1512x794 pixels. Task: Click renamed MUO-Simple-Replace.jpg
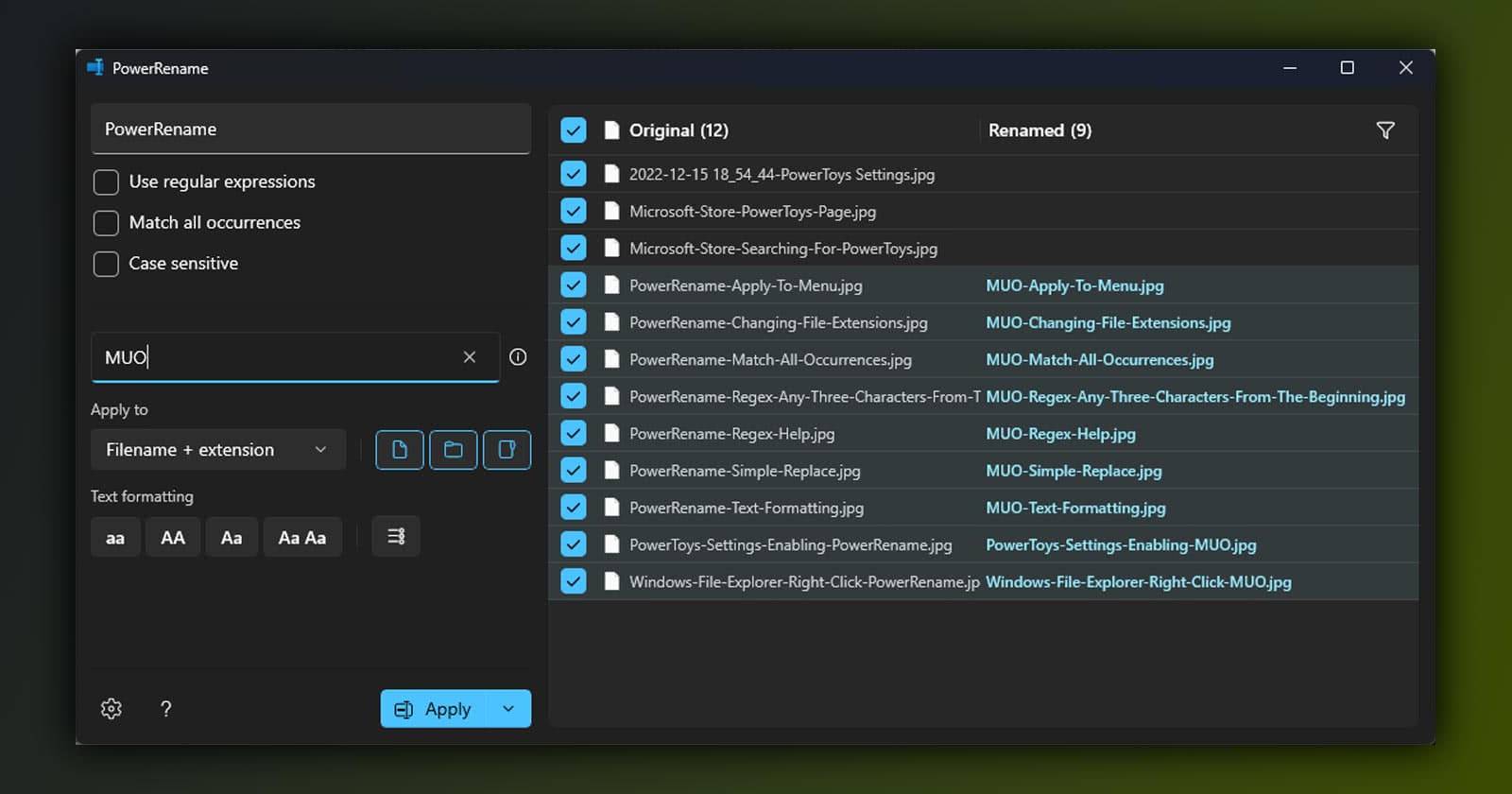click(1074, 471)
